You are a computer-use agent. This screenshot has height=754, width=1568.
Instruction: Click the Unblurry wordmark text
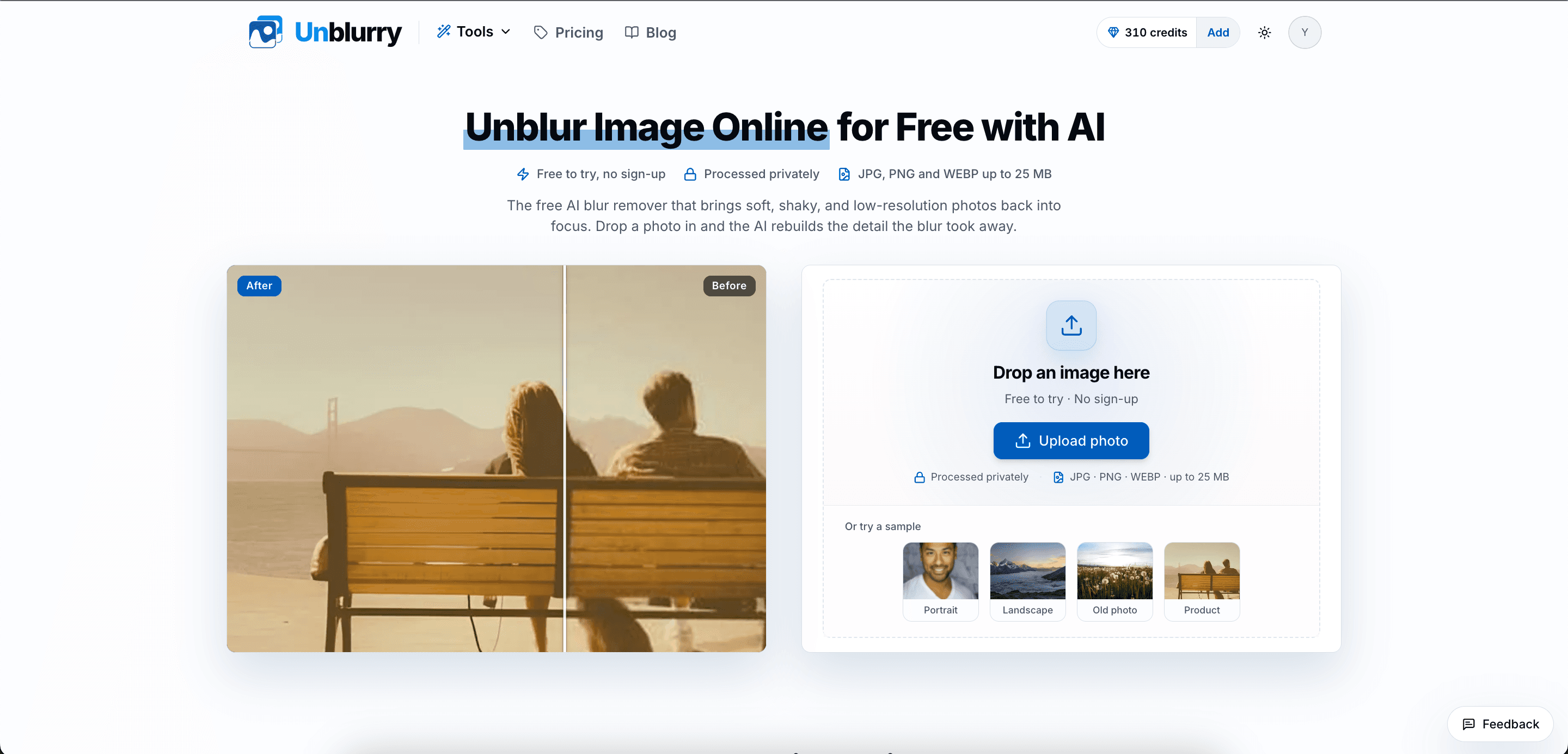click(347, 32)
